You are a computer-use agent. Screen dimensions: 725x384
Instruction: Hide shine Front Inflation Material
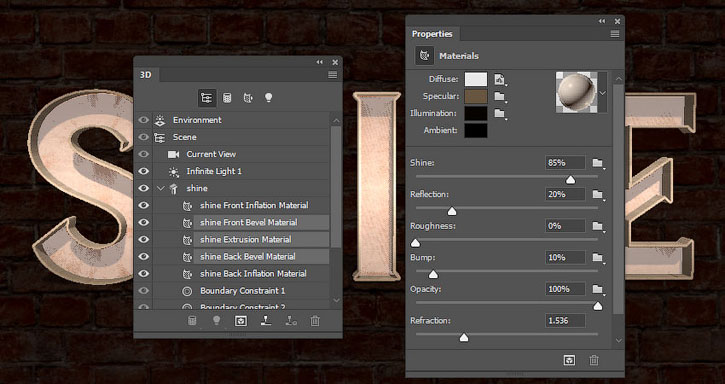coord(143,205)
